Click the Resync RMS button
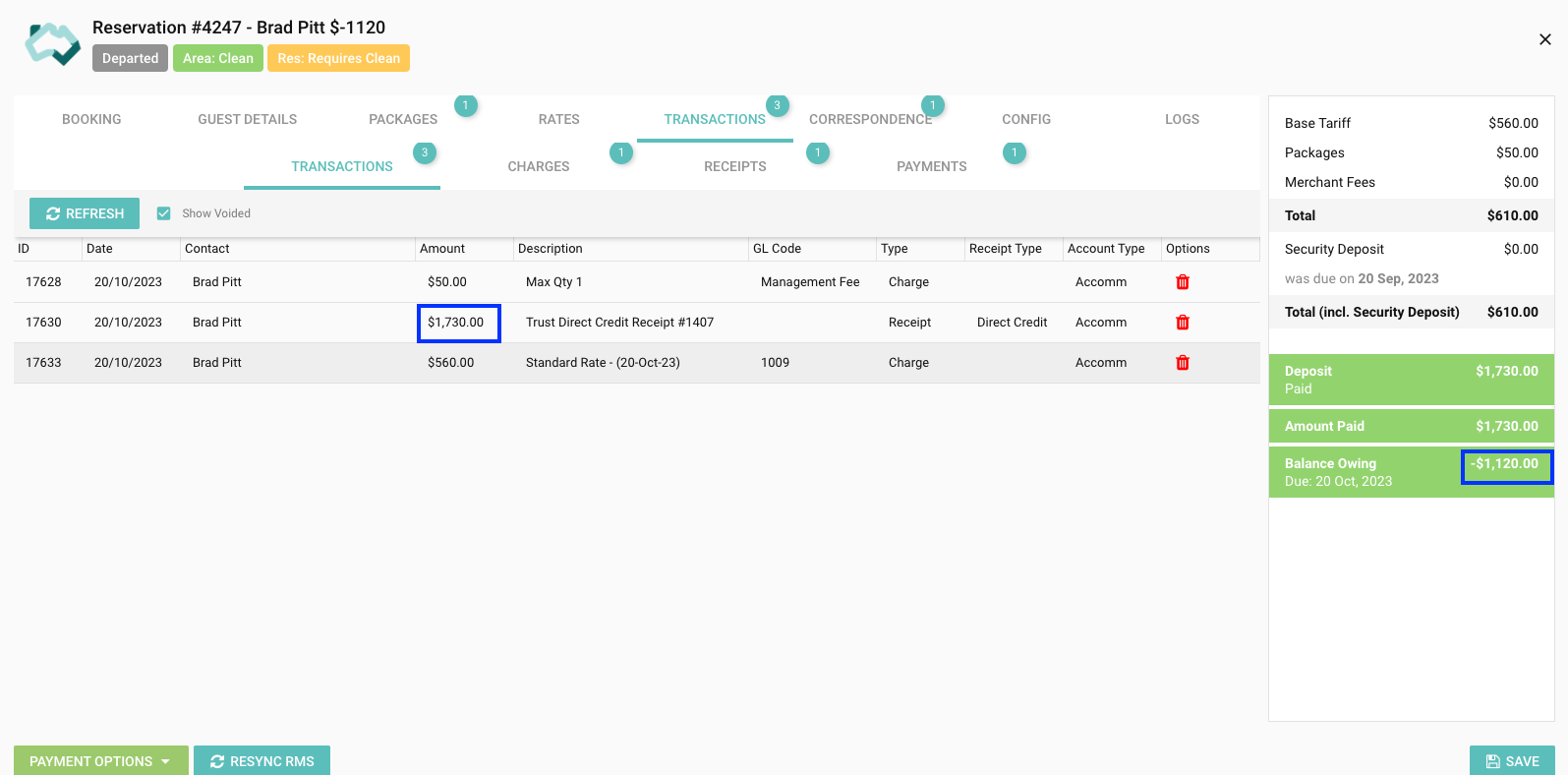 (x=261, y=761)
